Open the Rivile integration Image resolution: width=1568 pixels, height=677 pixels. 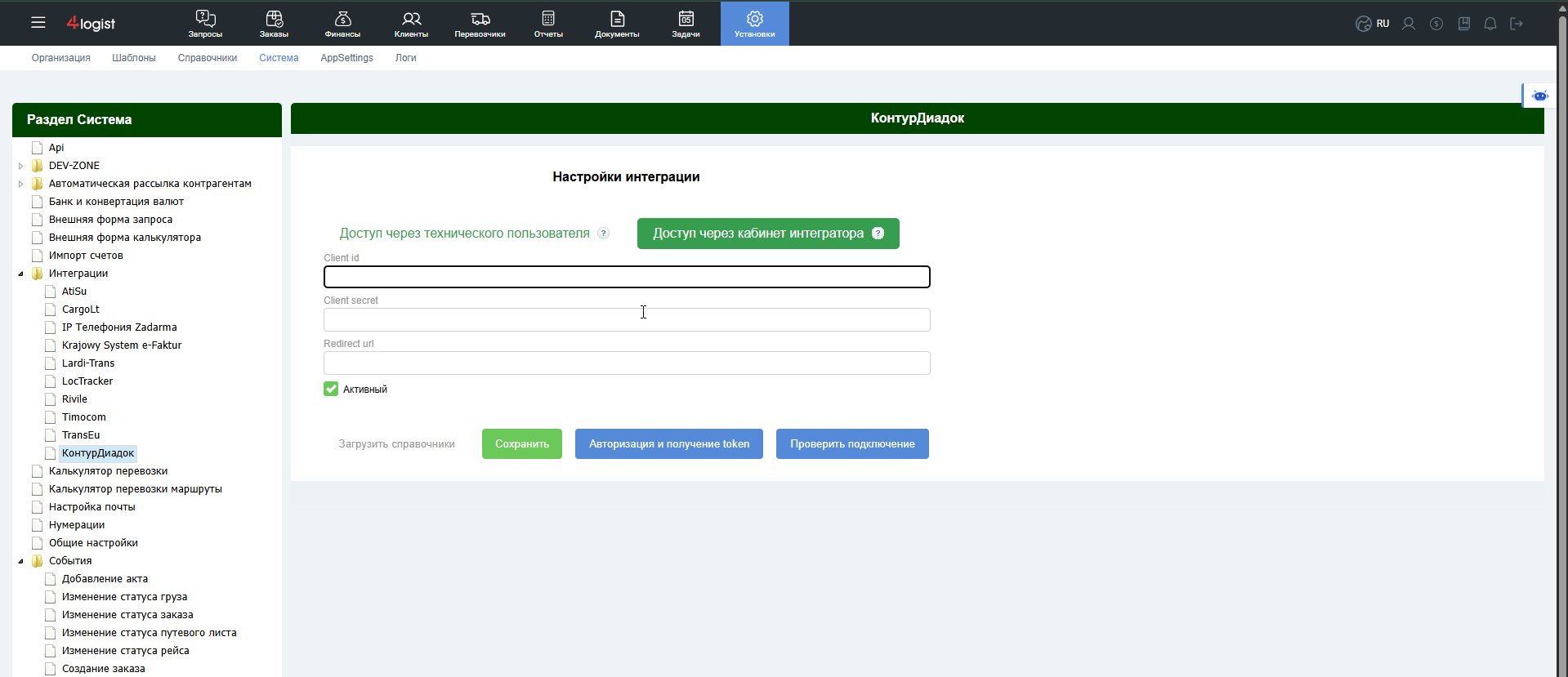(74, 399)
